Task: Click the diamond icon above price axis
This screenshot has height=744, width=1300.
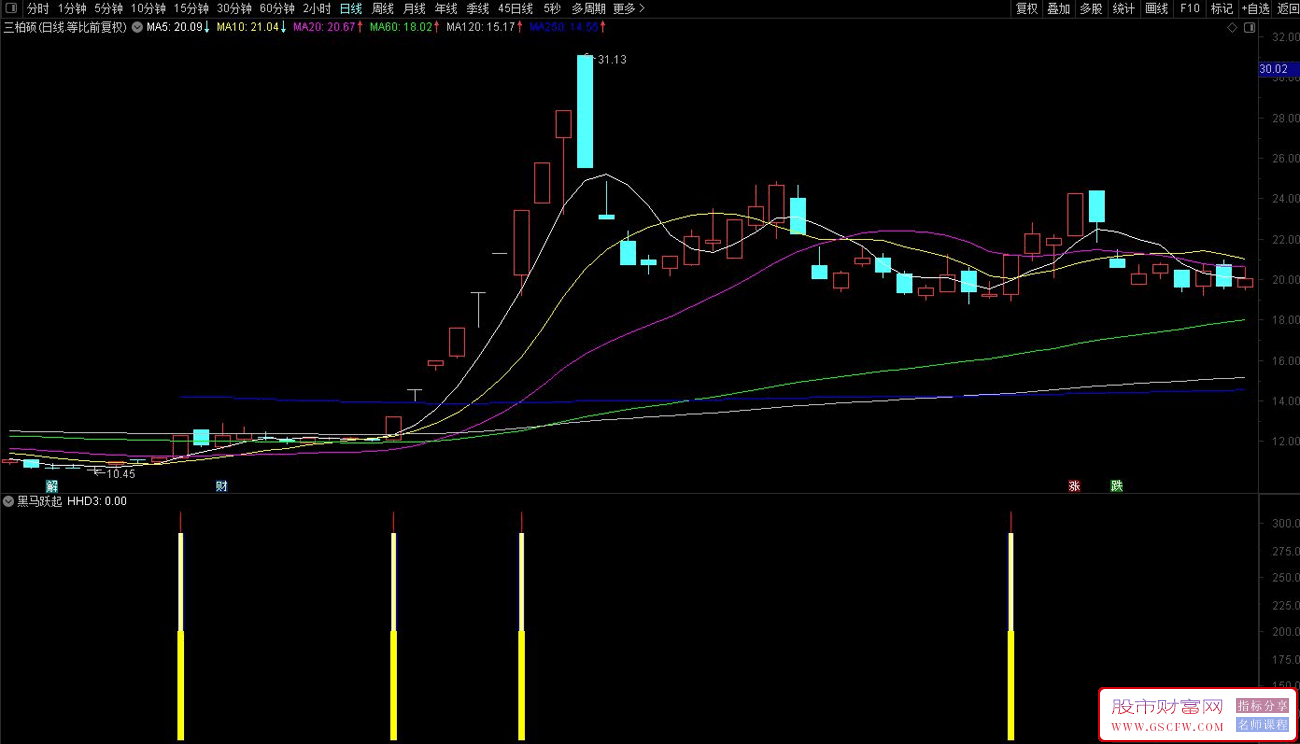Action: (x=1233, y=28)
